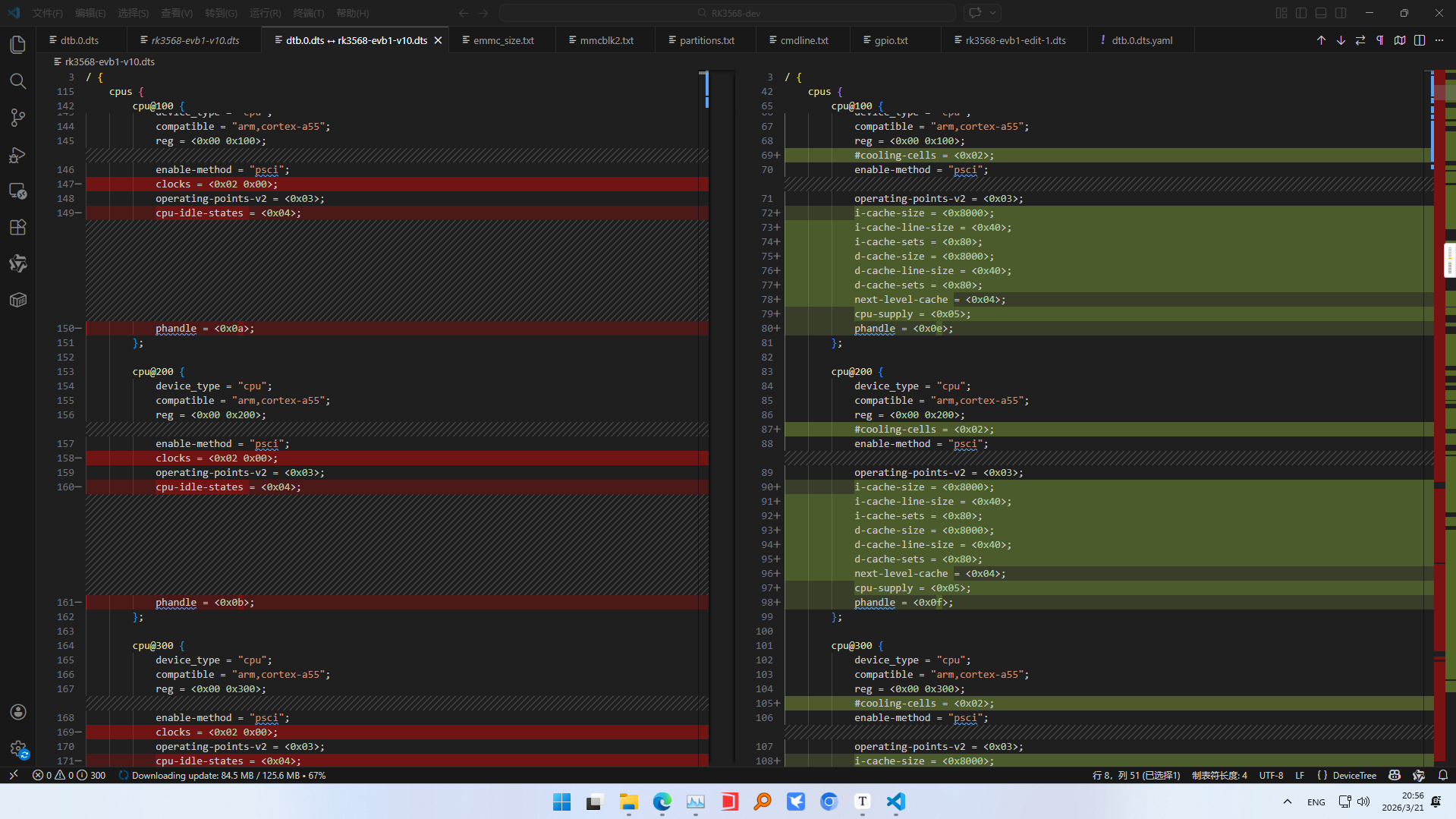Open the Search view icon
Screen dimensions: 1456x819
tap(17, 81)
